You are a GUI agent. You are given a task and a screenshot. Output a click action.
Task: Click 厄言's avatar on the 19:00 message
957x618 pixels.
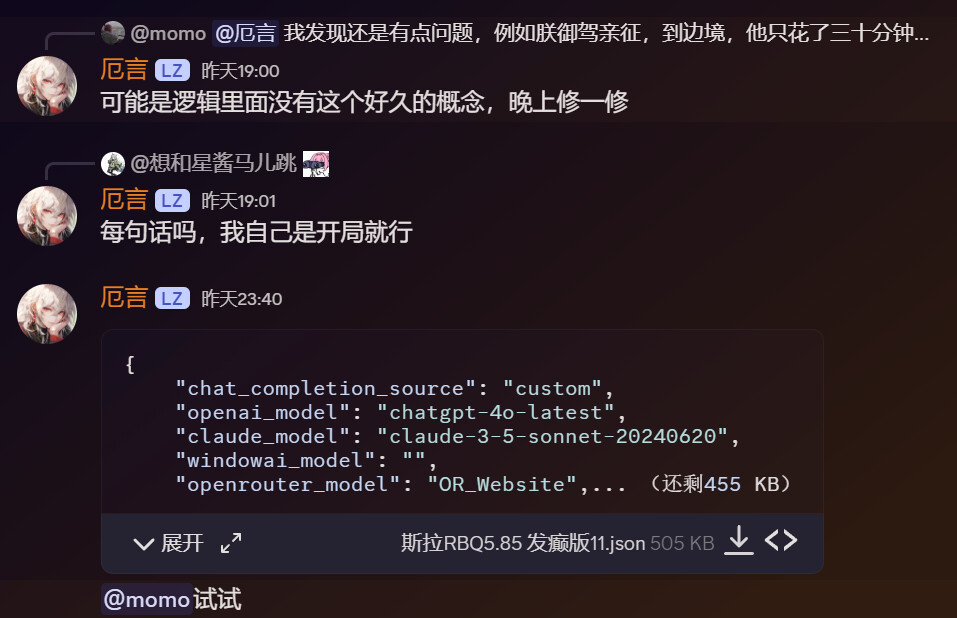click(47, 86)
